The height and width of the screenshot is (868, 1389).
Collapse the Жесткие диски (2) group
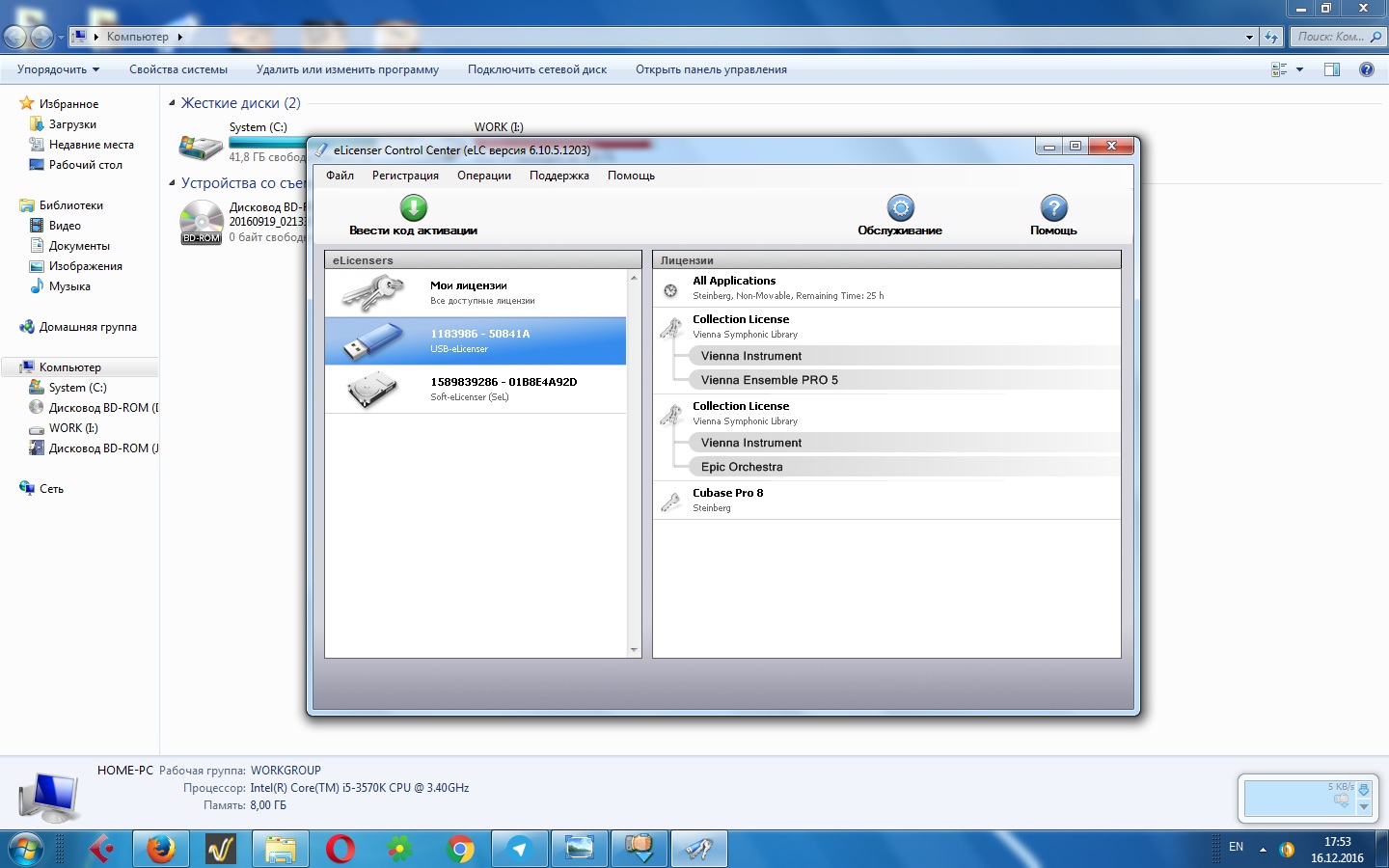pos(173,103)
